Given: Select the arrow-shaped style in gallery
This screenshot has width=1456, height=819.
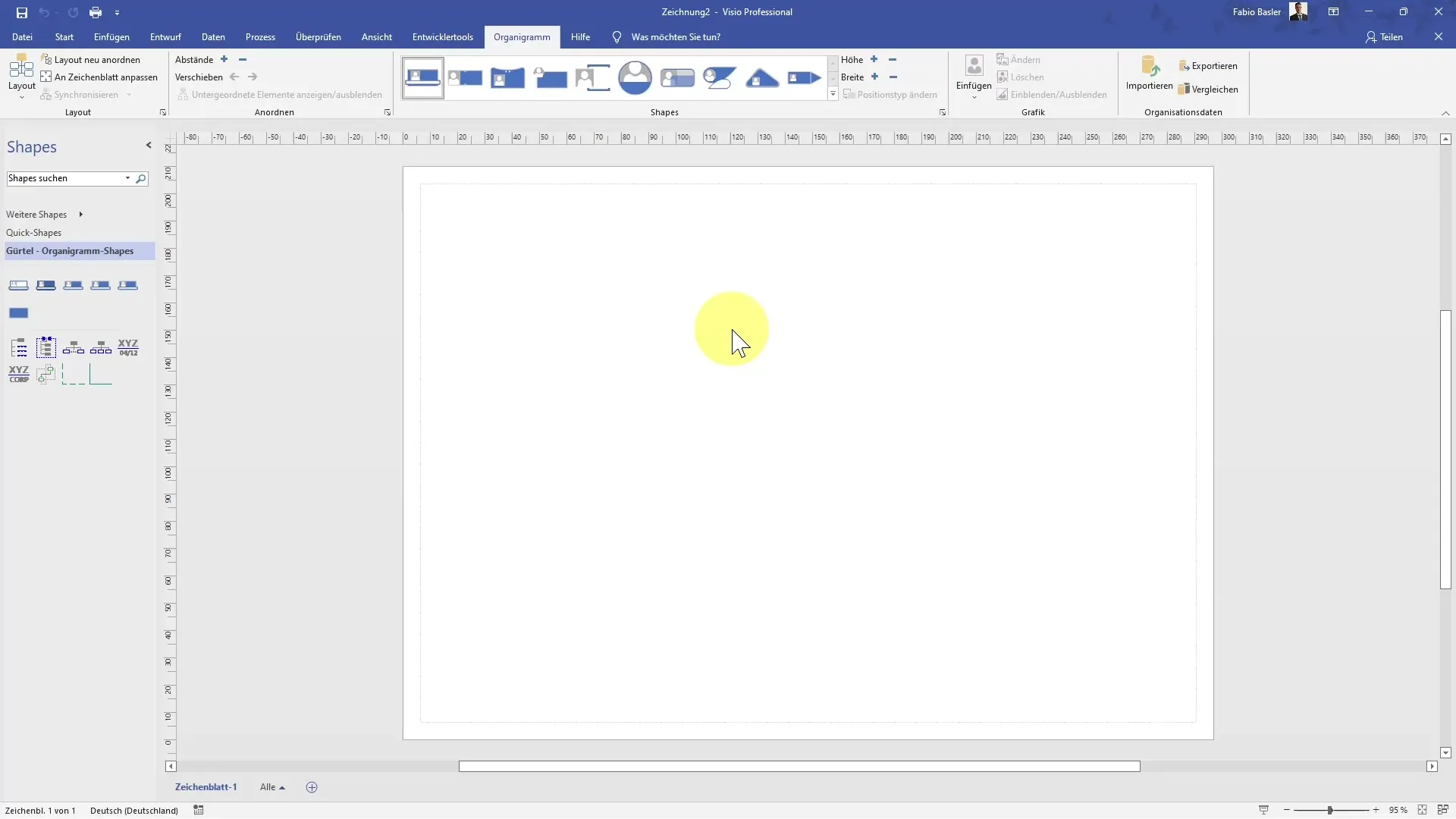Looking at the screenshot, I should point(805,77).
